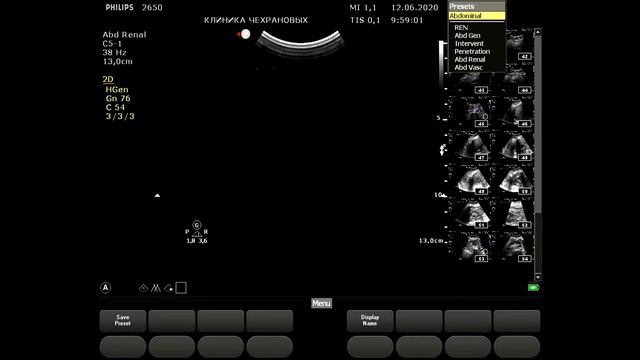The height and width of the screenshot is (360, 640).
Task: Click the HGen setting text
Action: tap(117, 89)
